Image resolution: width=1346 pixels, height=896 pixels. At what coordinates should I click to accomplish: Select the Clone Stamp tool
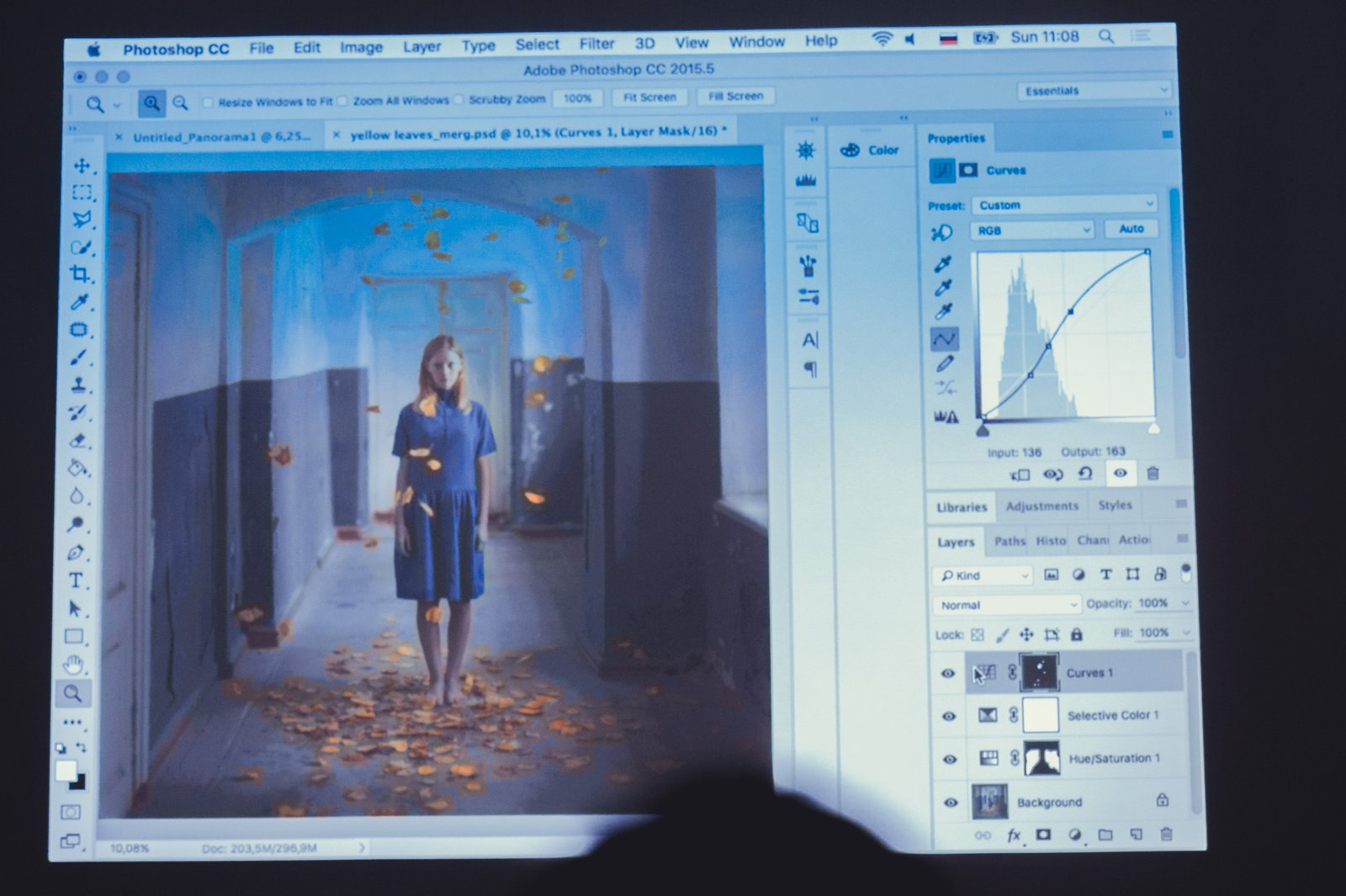click(79, 385)
